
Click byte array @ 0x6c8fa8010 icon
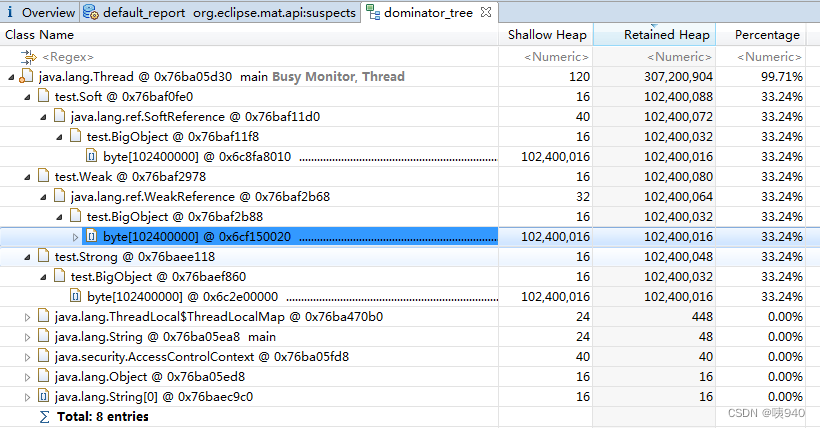click(x=92, y=156)
